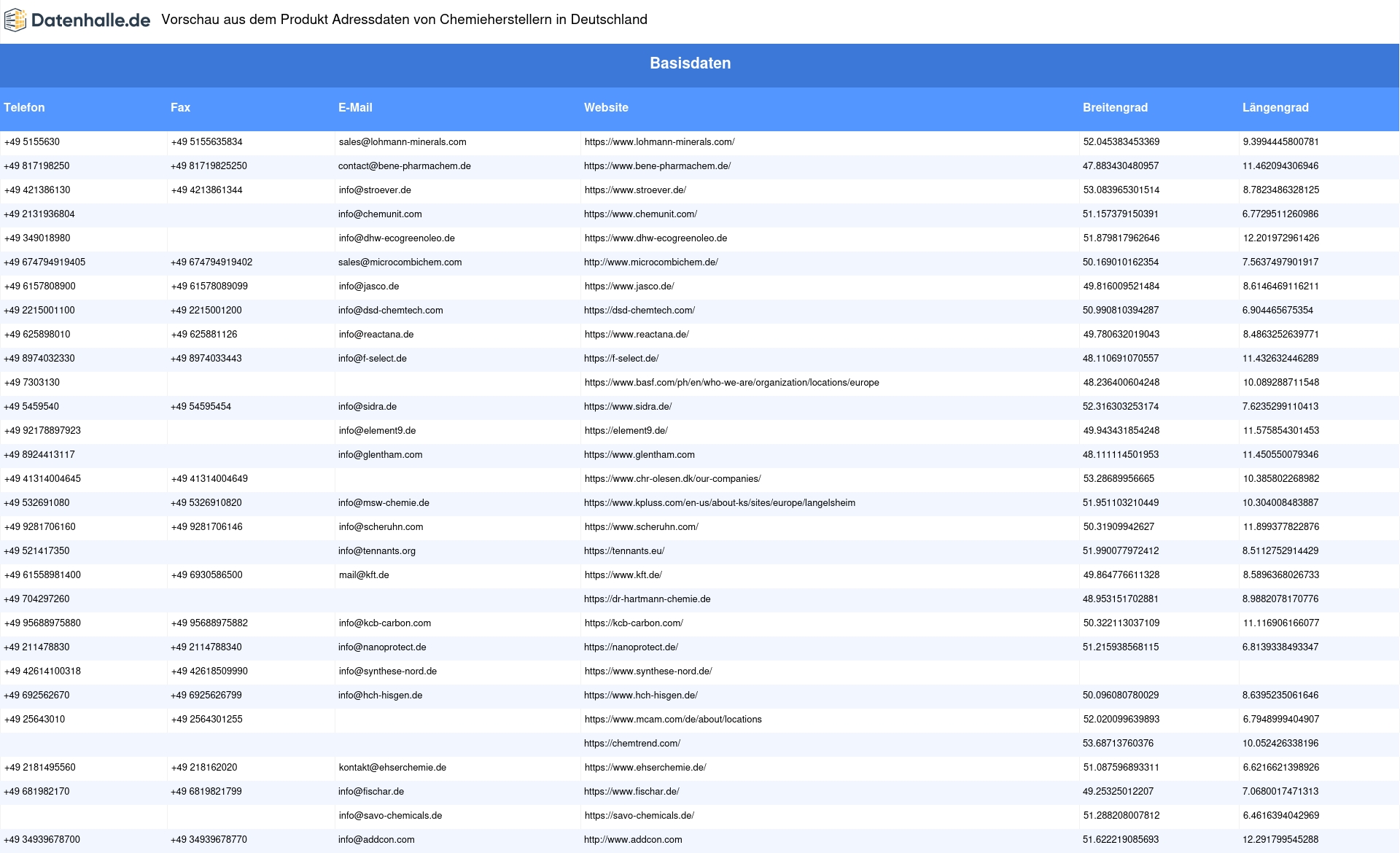The width and height of the screenshot is (1400, 853).
Task: Select the Website column header
Action: click(x=606, y=107)
